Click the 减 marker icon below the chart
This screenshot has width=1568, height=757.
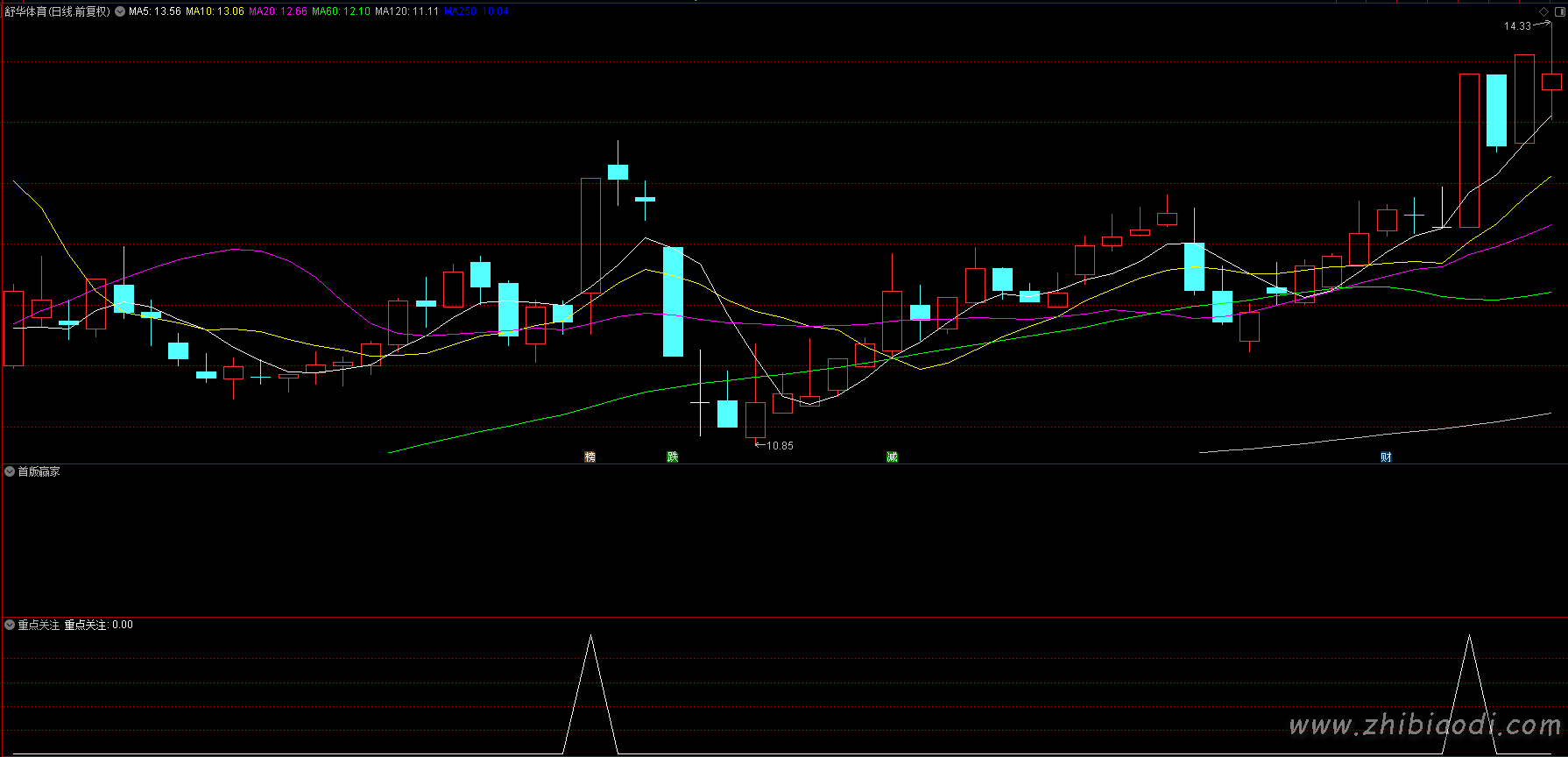pos(892,456)
